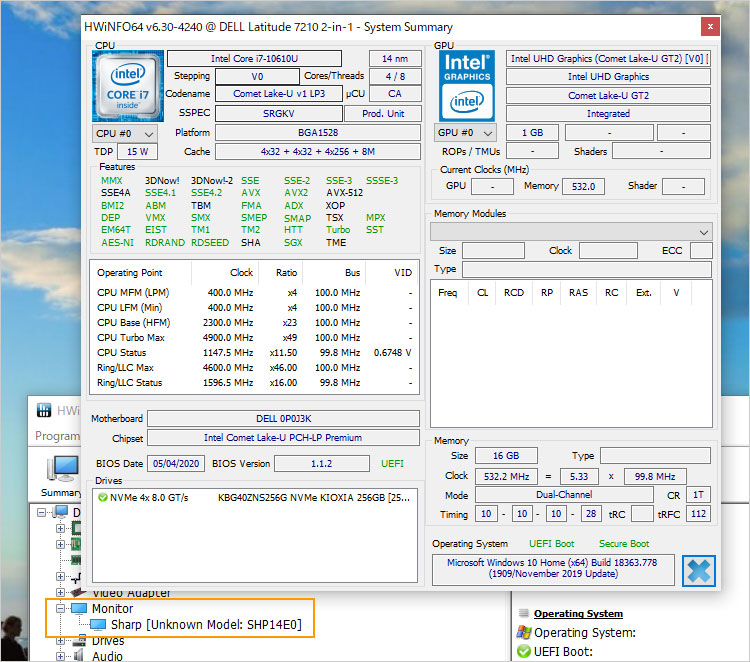Close the System Summary window
Image resolution: width=750 pixels, height=662 pixels.
710,26
